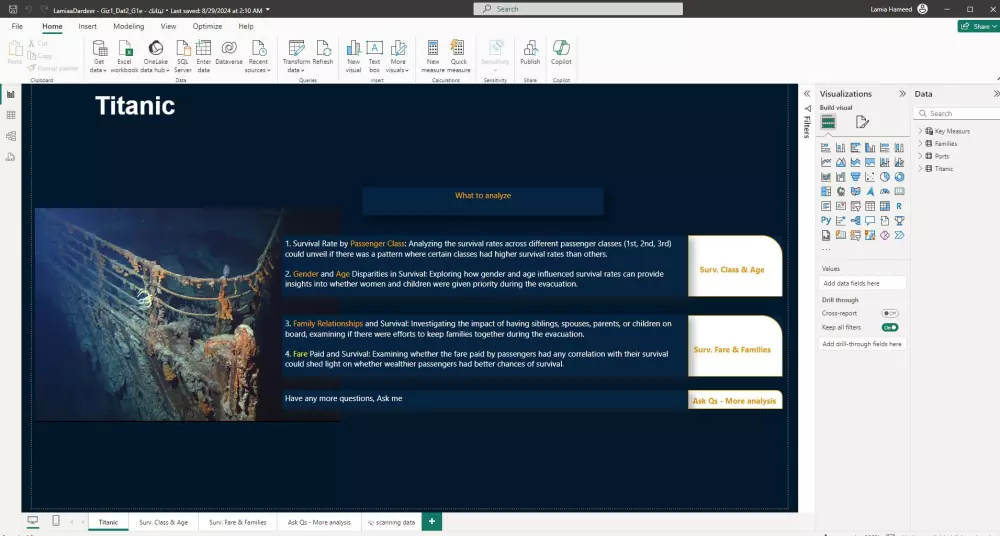This screenshot has width=1000, height=536.
Task: Open the More visuals dropdown
Action: (x=398, y=56)
